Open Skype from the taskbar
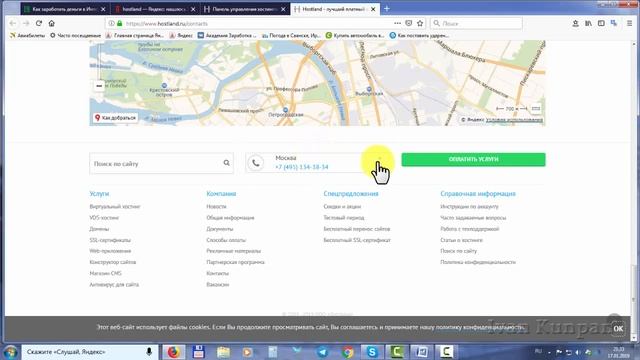 click(372, 352)
